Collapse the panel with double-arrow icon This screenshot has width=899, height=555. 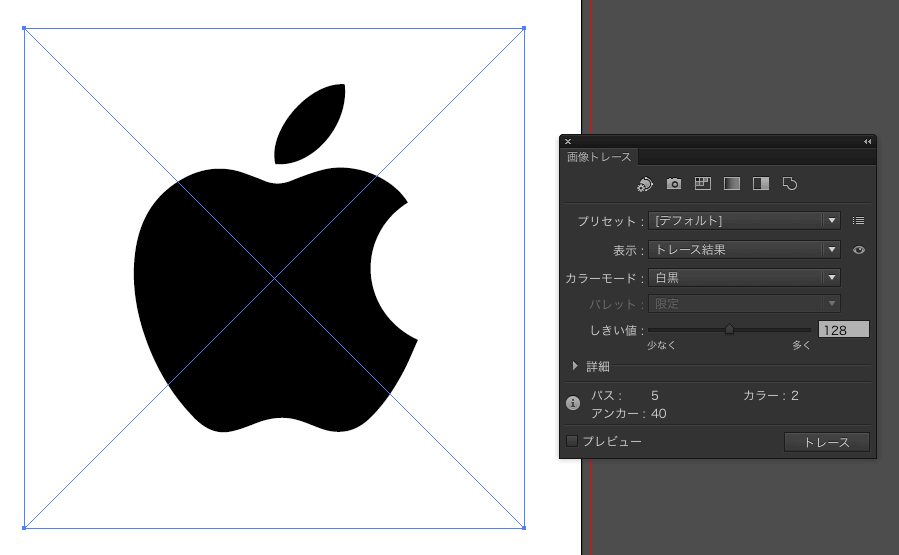pyautogui.click(x=867, y=142)
